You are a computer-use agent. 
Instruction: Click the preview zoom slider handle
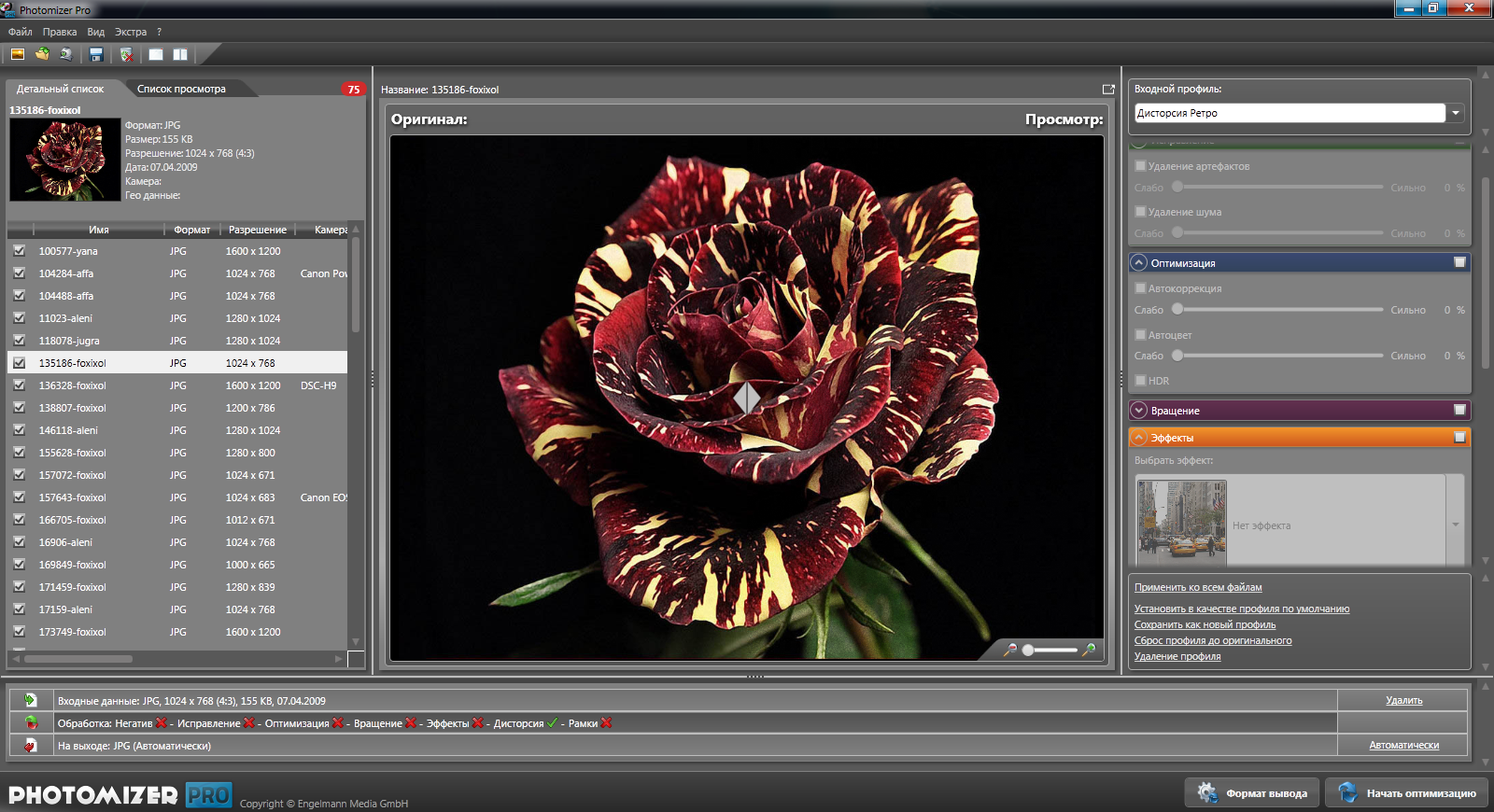[x=1028, y=650]
